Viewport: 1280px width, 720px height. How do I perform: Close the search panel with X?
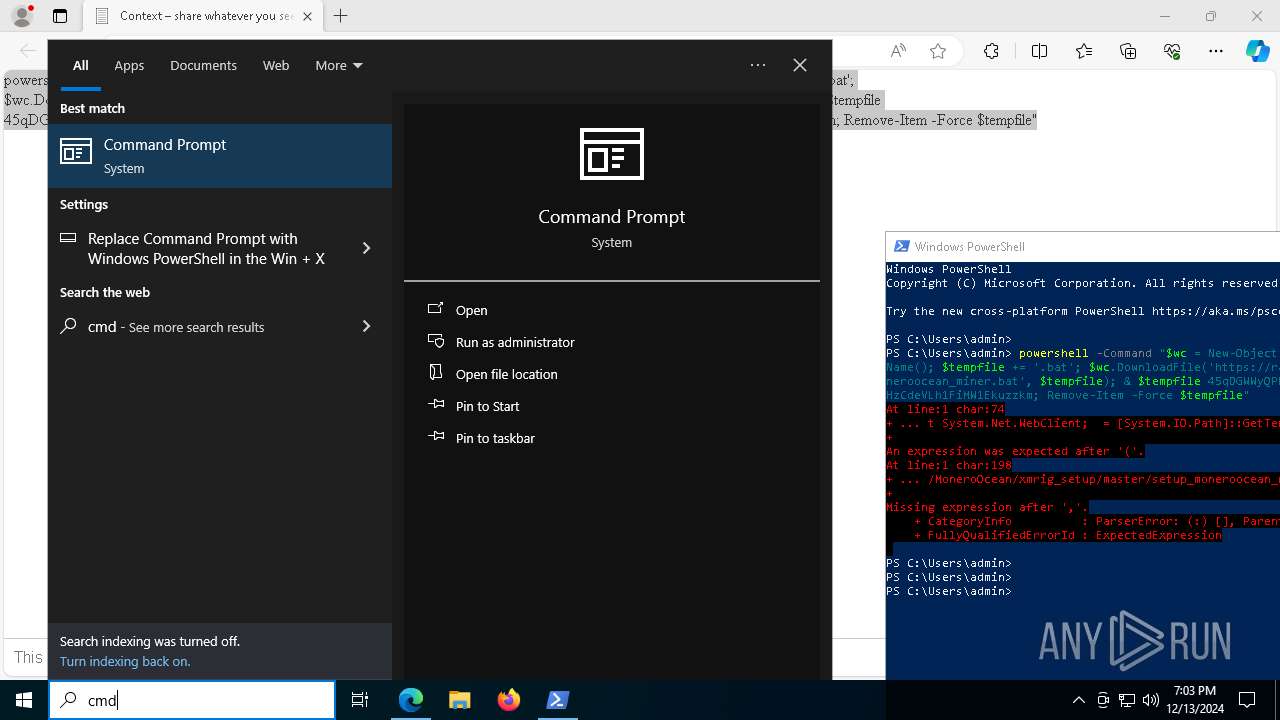click(800, 65)
